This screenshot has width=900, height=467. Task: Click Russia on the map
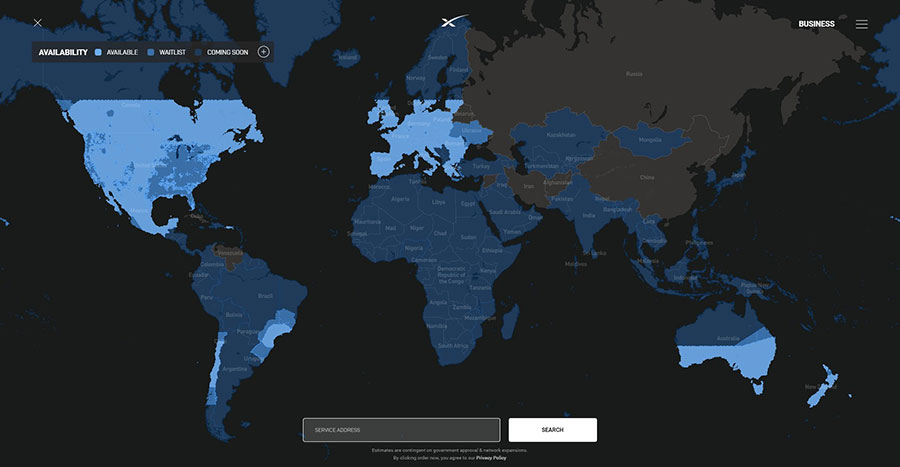point(633,74)
